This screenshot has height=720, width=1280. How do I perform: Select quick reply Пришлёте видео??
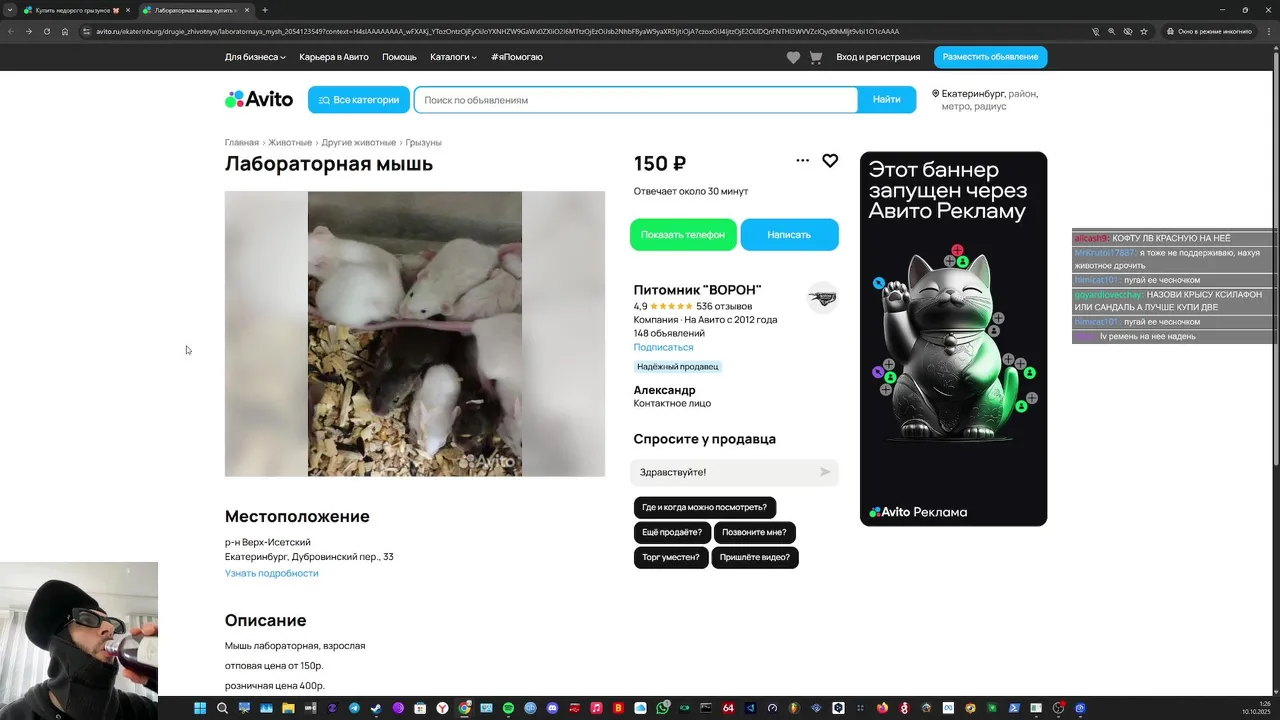755,557
